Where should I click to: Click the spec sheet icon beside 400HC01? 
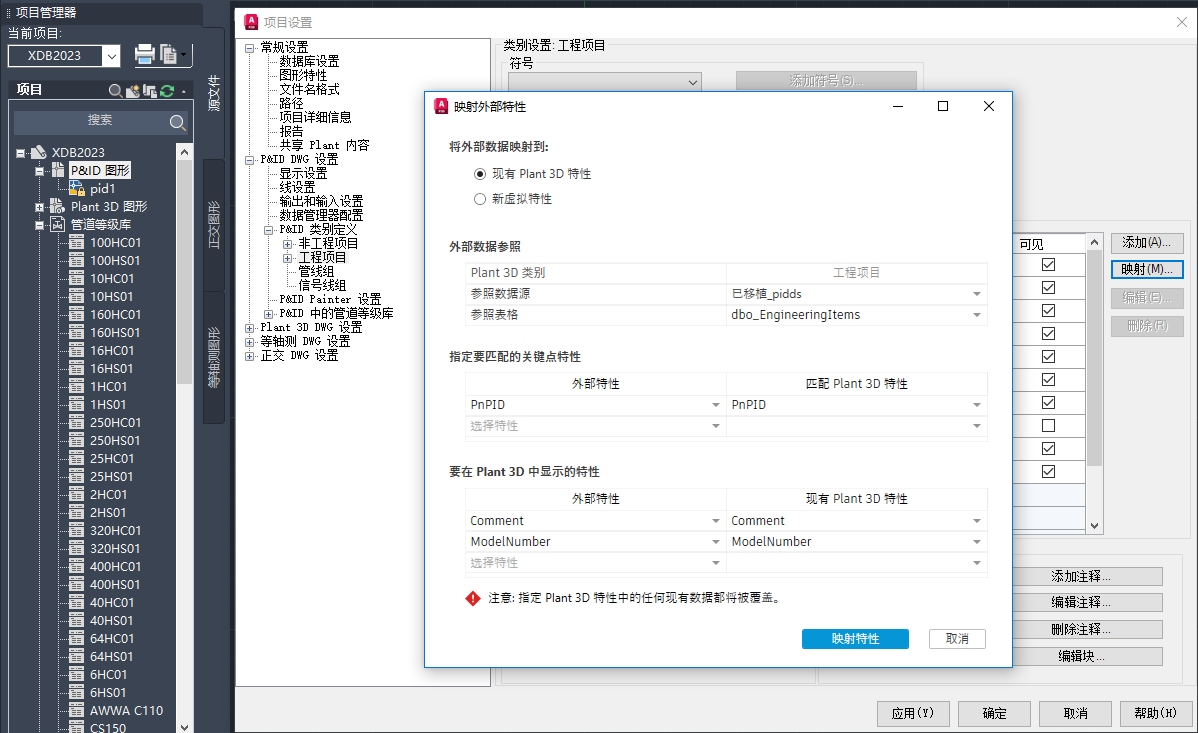point(76,566)
